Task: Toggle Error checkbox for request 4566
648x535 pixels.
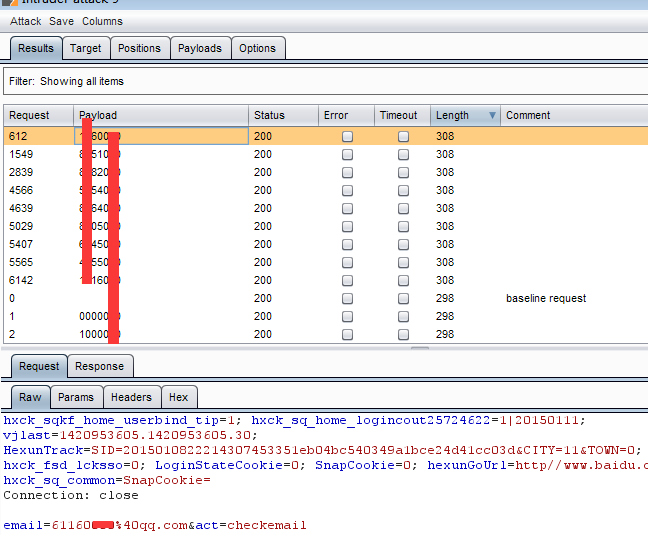Action: click(x=348, y=190)
